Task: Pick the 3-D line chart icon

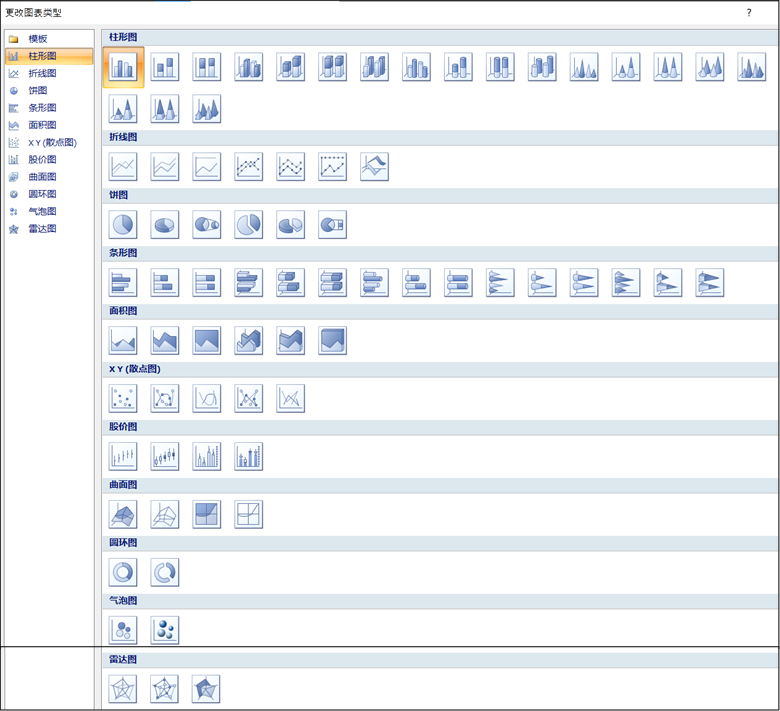Action: pos(374,167)
